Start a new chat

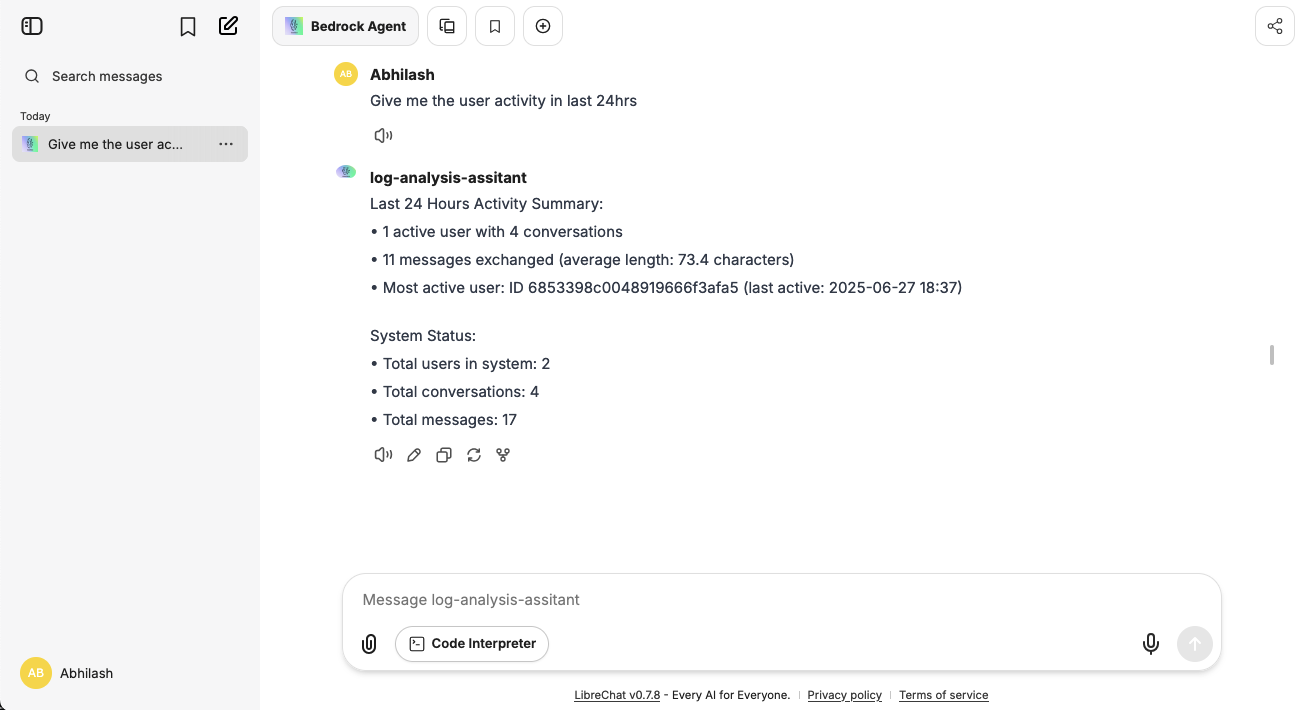tap(228, 26)
